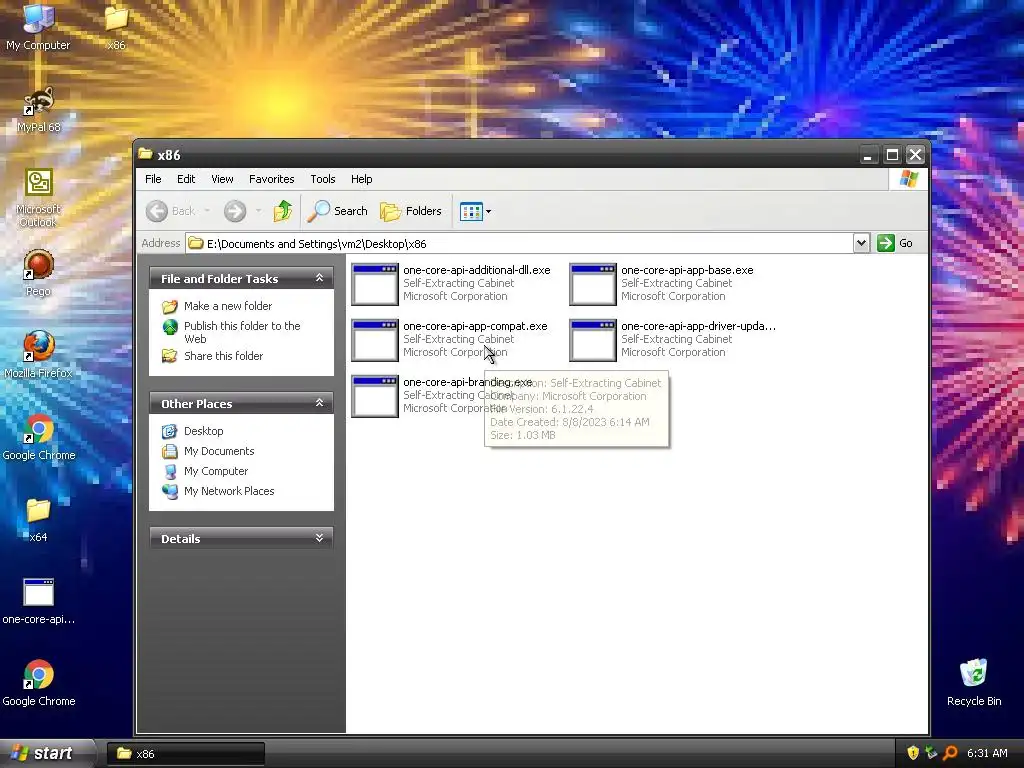Open the Recycle Bin

974,683
